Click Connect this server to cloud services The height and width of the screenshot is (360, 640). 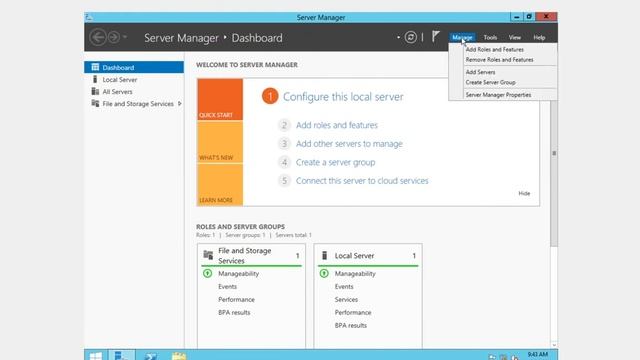pos(362,180)
